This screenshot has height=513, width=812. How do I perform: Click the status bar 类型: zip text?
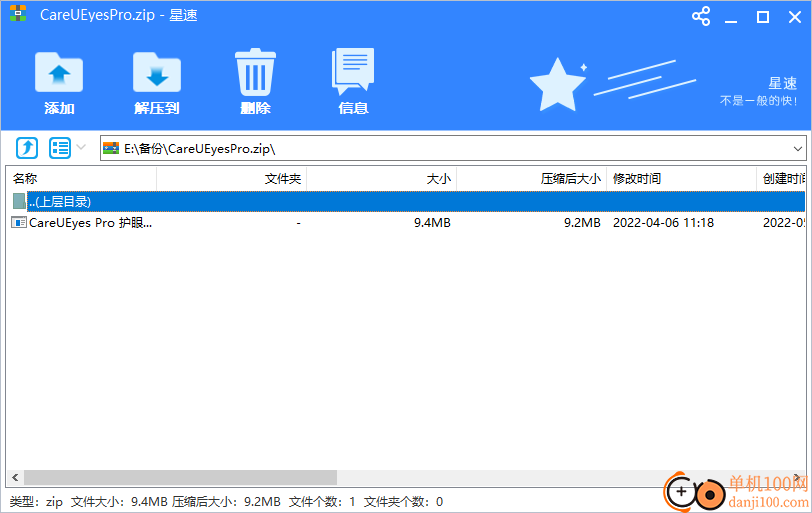coord(36,502)
